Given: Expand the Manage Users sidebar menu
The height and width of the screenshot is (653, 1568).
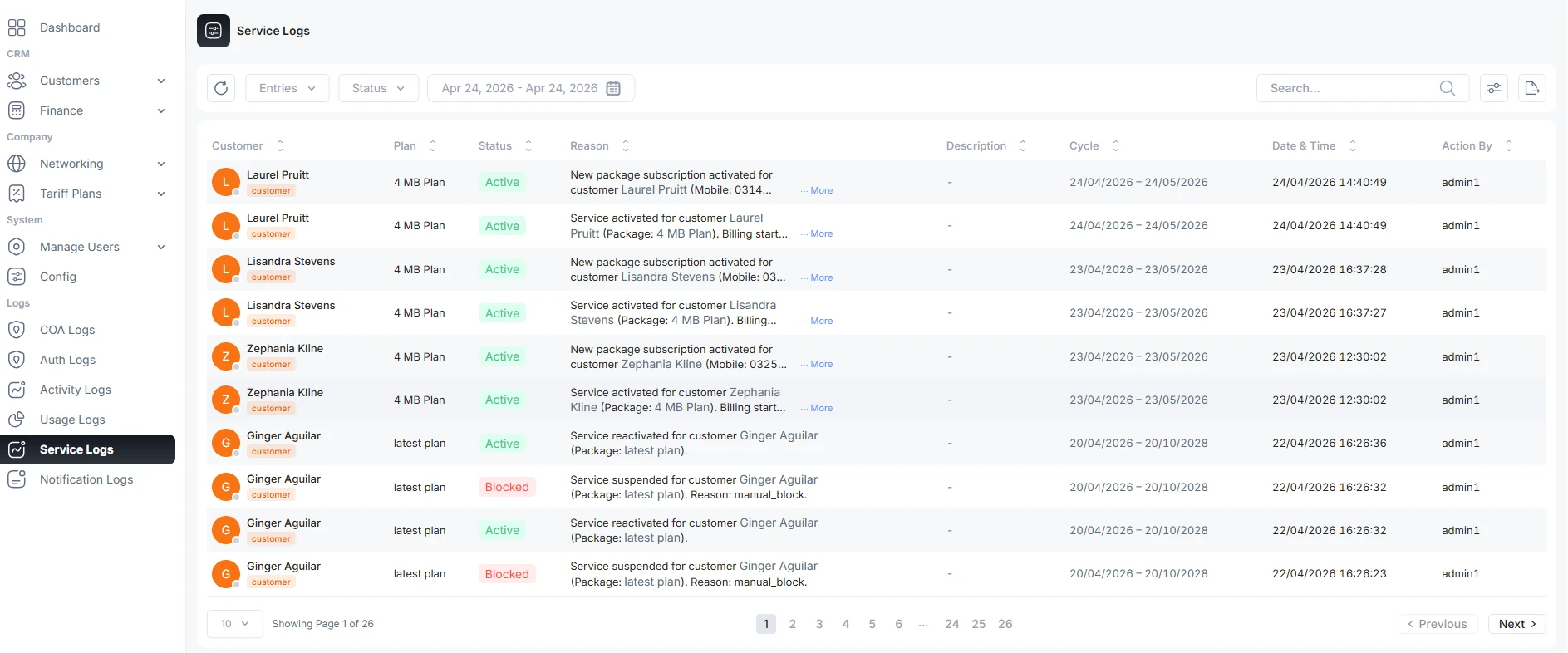Looking at the screenshot, I should click(161, 247).
